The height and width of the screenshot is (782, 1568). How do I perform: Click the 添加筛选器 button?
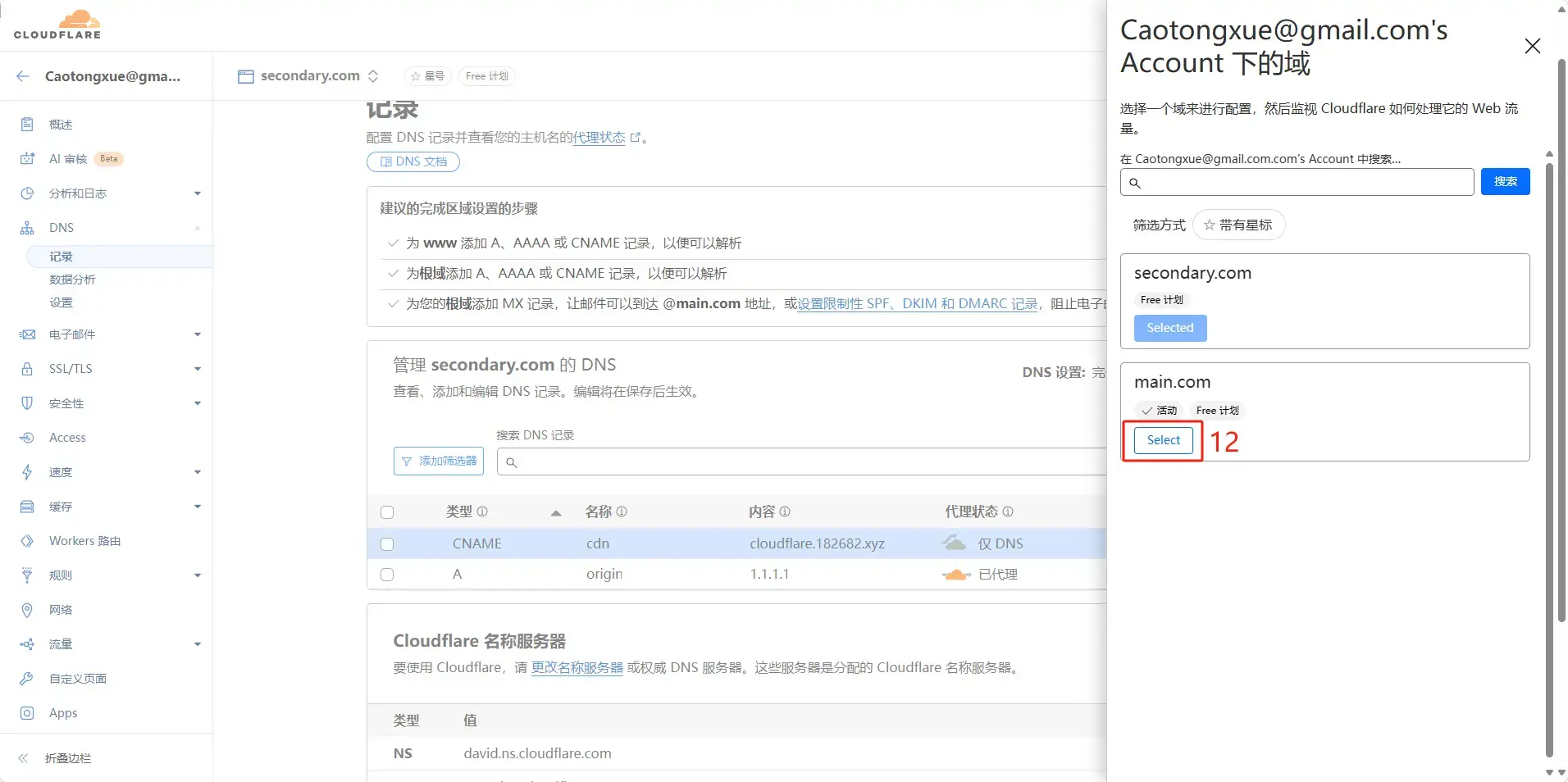439,461
